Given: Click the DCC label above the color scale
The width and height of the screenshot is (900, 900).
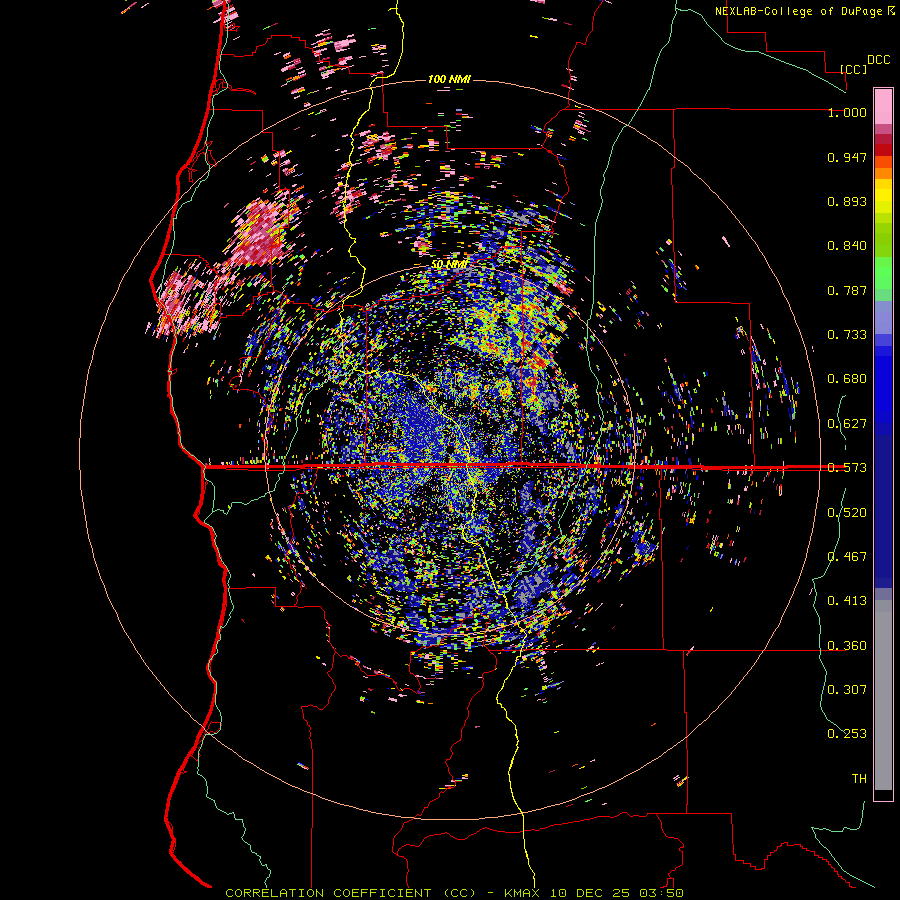Looking at the screenshot, I should pyautogui.click(x=878, y=60).
